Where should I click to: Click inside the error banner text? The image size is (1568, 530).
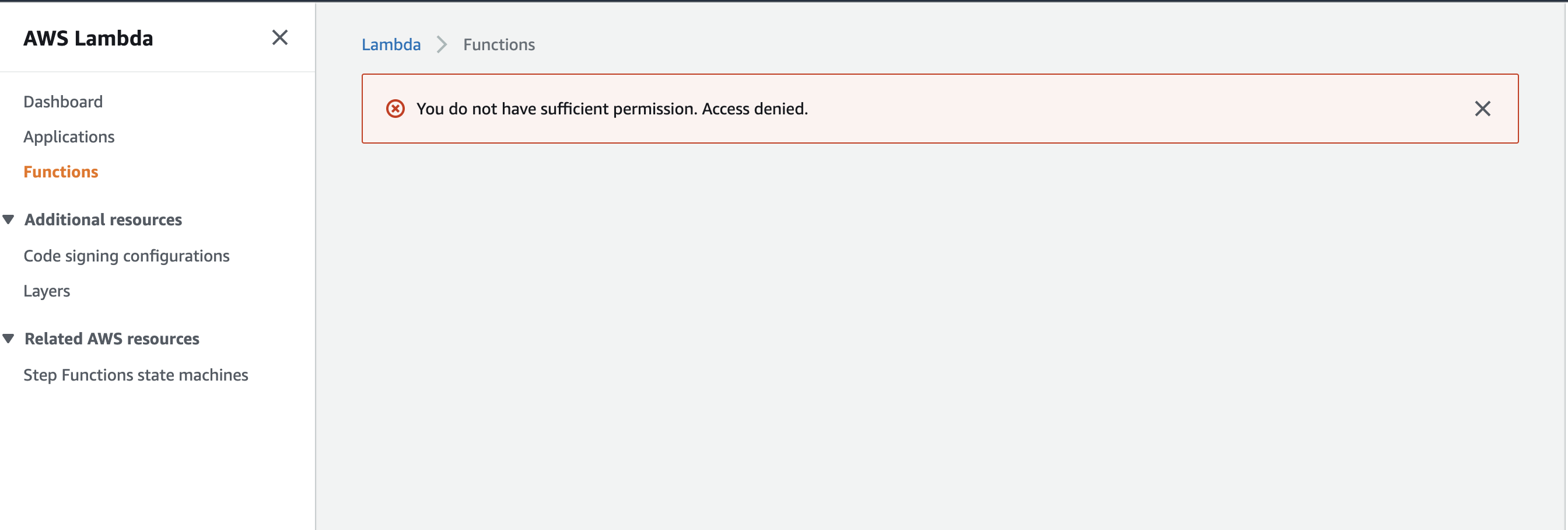pos(612,109)
